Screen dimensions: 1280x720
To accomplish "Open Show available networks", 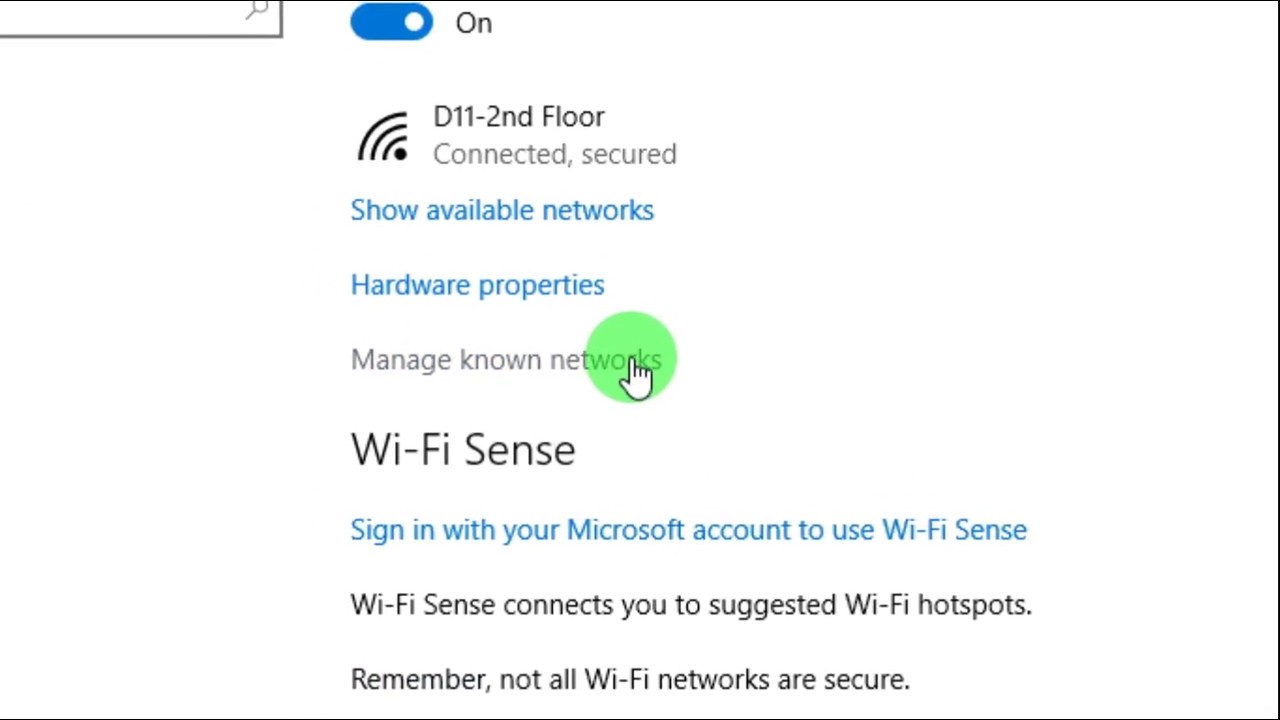I will 502,210.
